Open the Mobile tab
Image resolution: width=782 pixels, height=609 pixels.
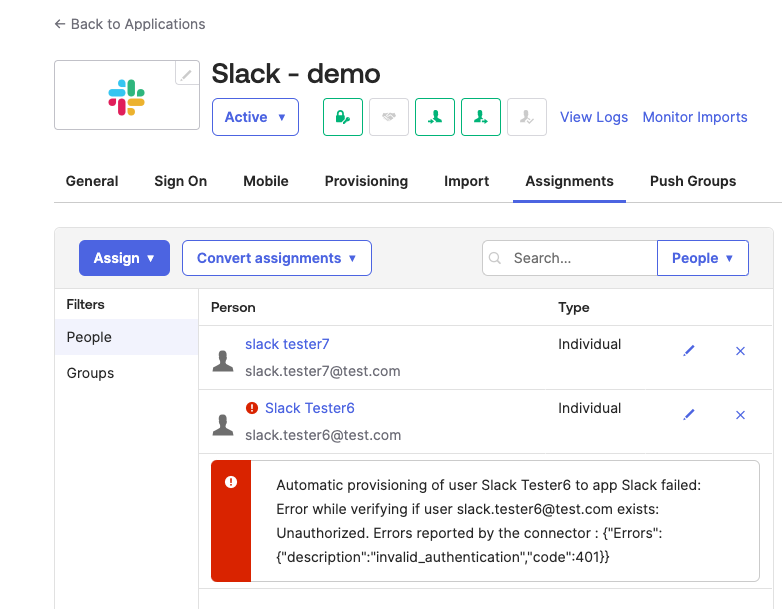click(266, 181)
